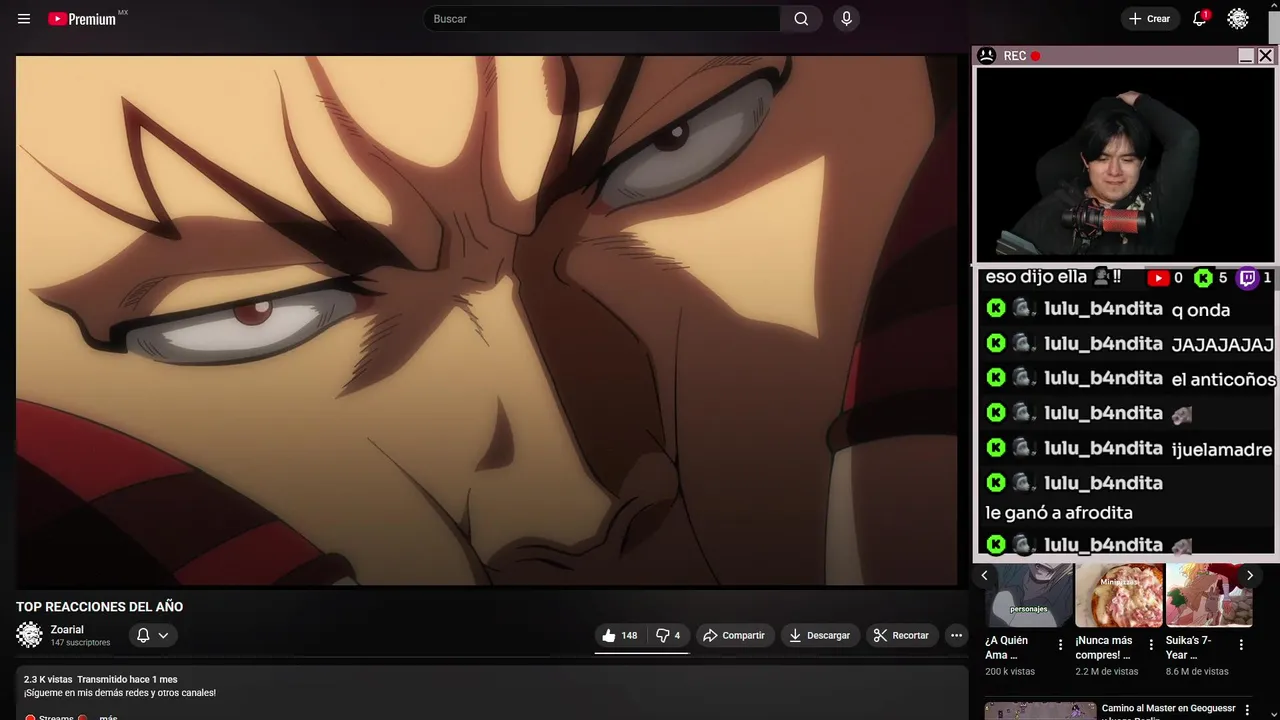
Task: Clip the video using Recortar
Action: (901, 635)
